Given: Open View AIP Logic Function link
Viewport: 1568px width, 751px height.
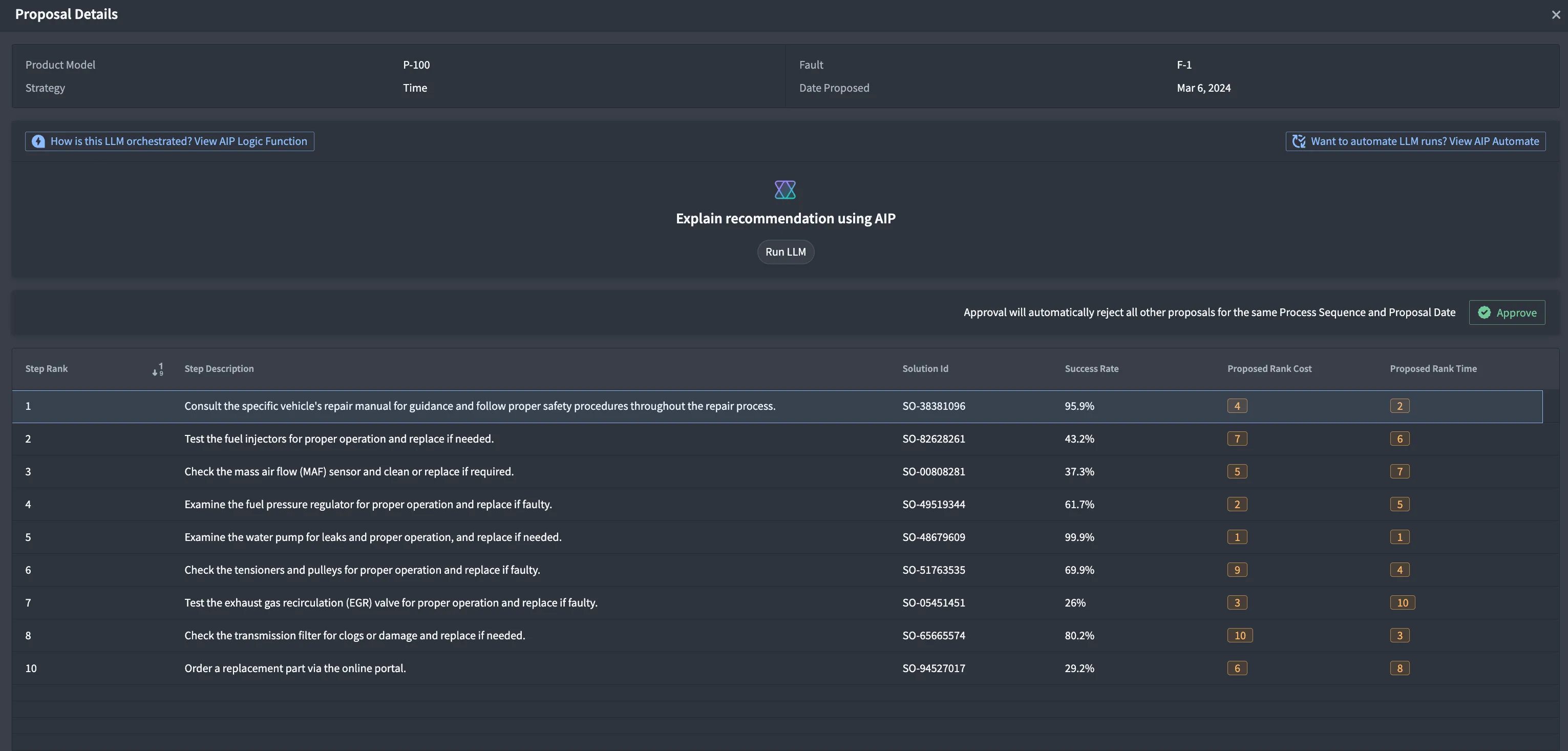Looking at the screenshot, I should (x=178, y=141).
